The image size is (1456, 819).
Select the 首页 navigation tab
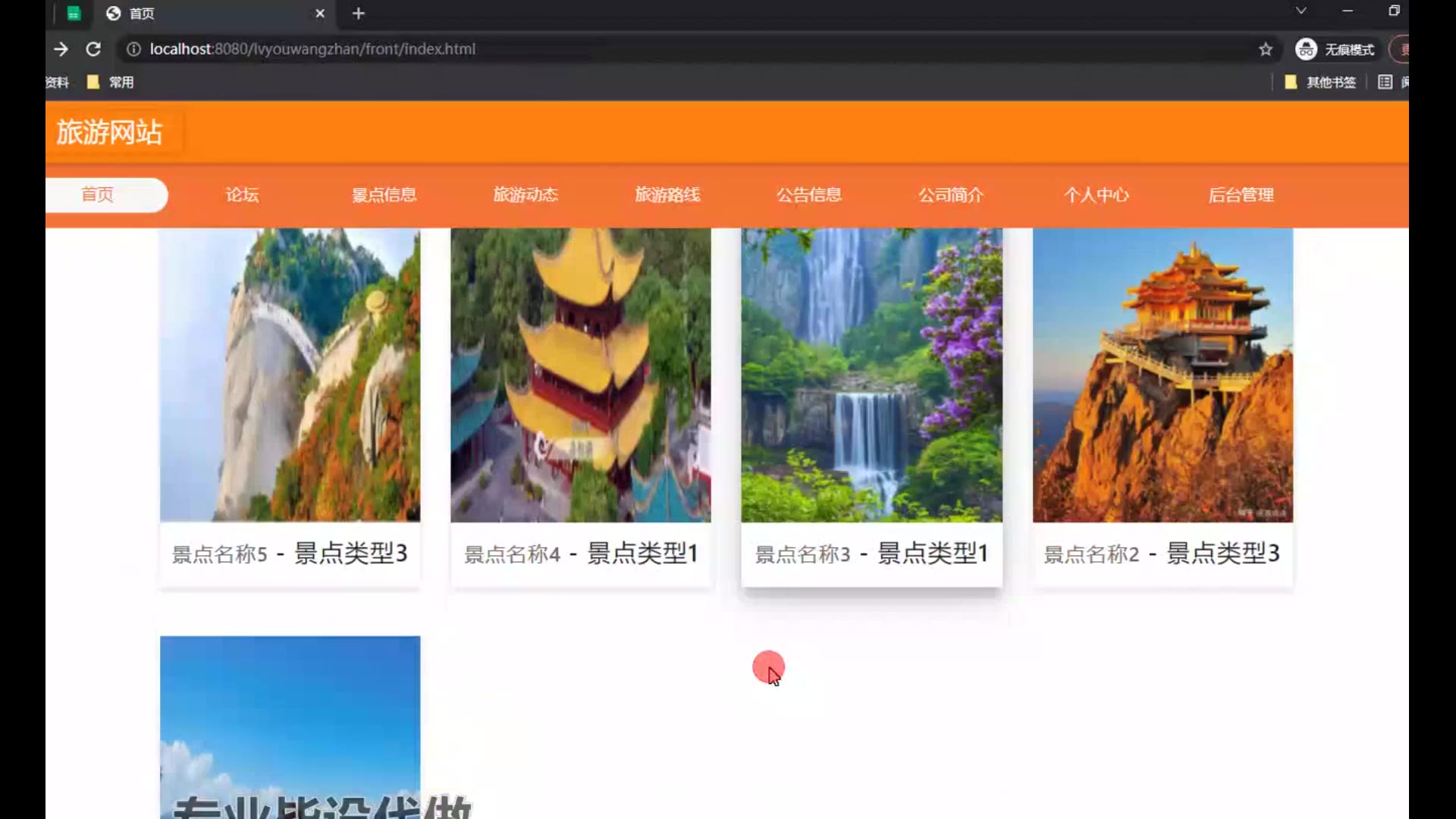coord(98,195)
